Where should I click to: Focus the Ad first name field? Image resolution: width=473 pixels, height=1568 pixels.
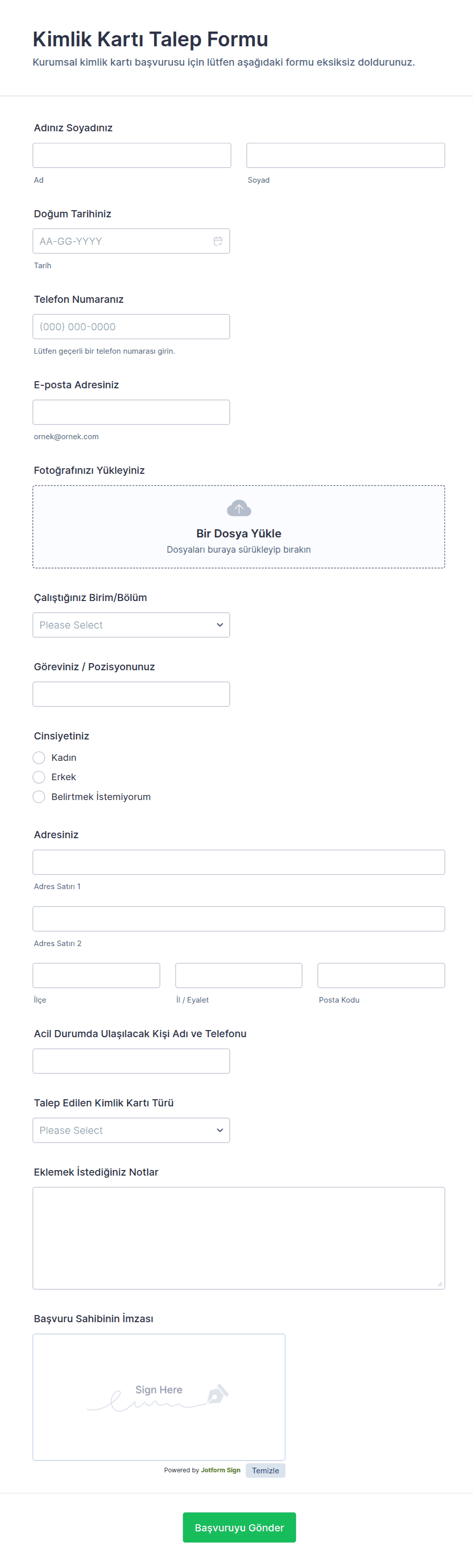click(x=131, y=155)
